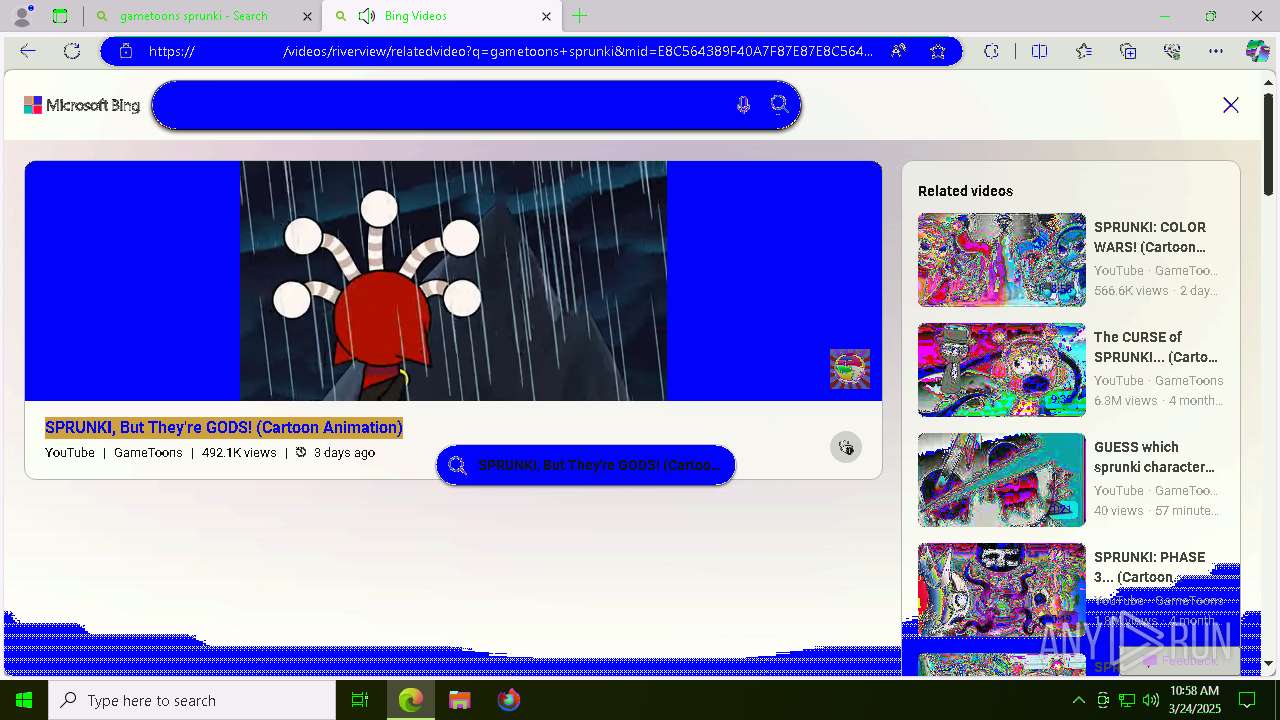Open Settings and more menu
This screenshot has height=720, width=1280.
1216,51
